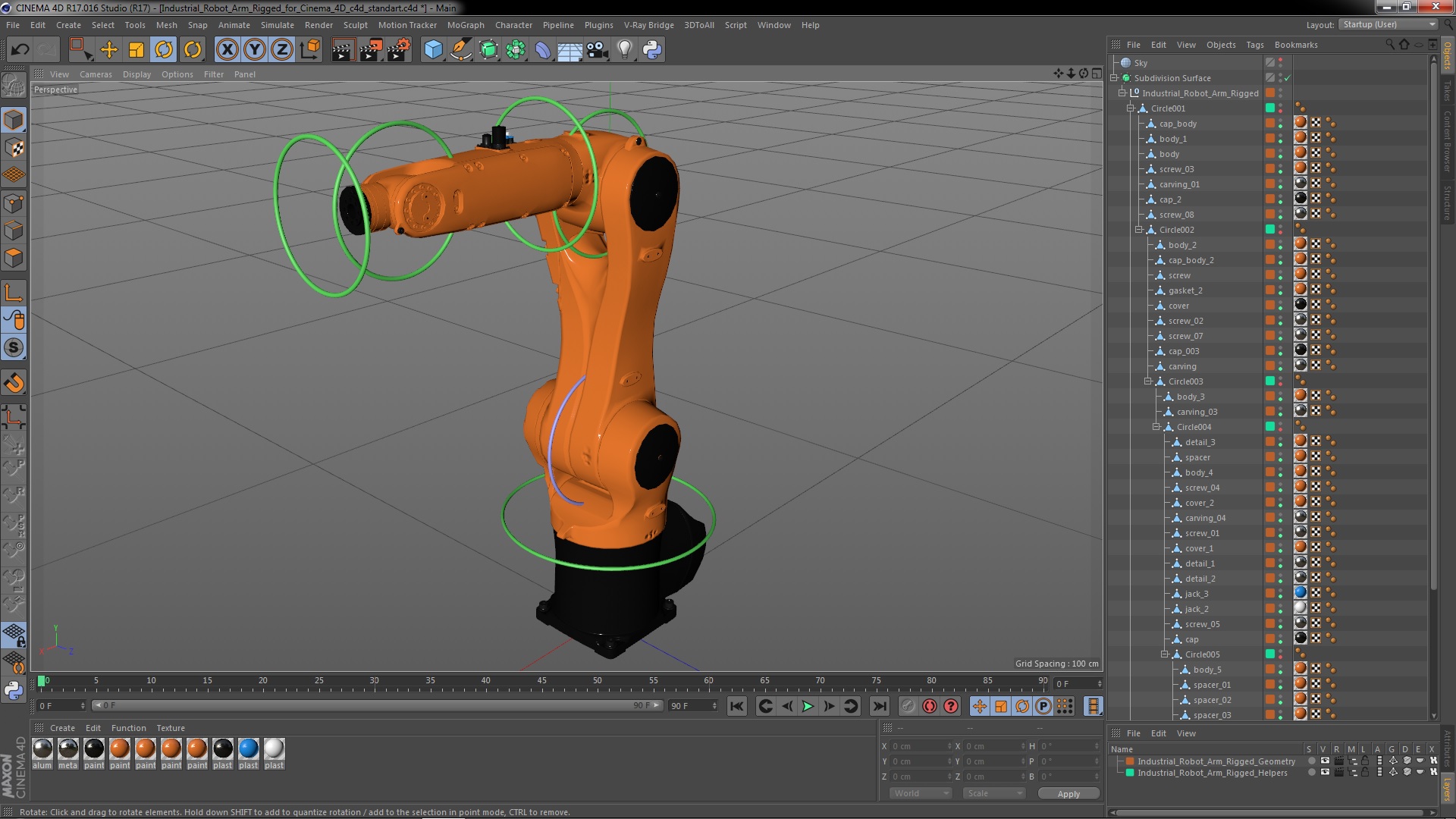Image resolution: width=1456 pixels, height=819 pixels.
Task: Collapse Circle004 hierarchy
Action: coord(1156,427)
